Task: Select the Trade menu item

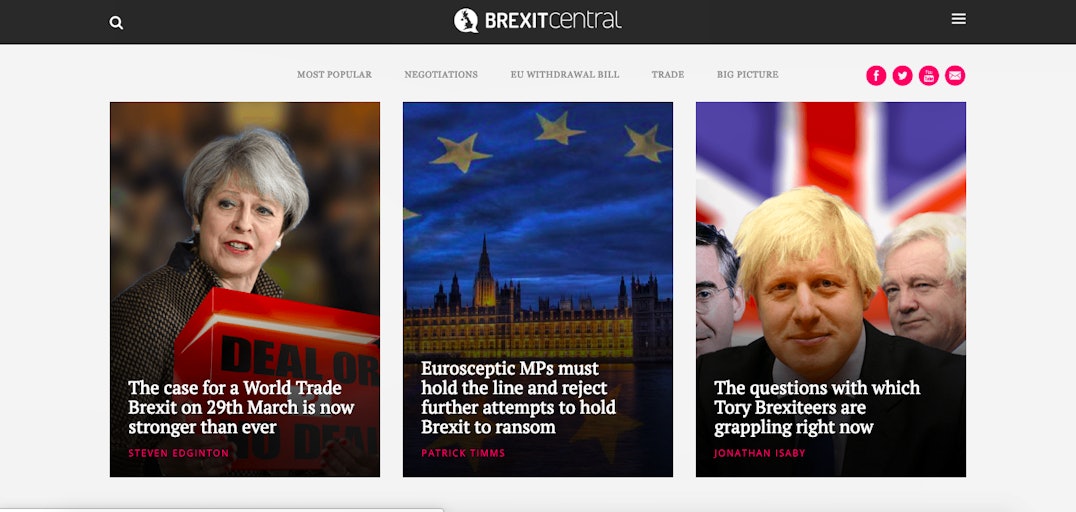Action: [x=668, y=74]
